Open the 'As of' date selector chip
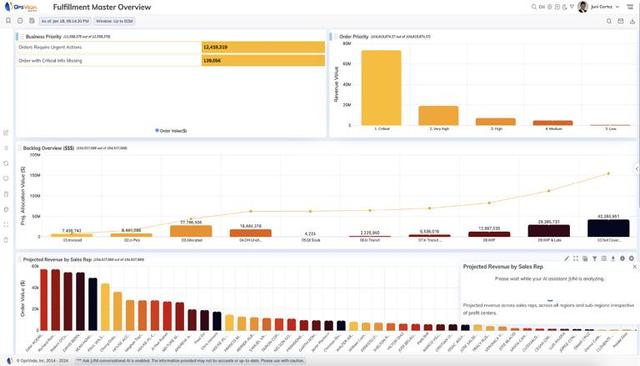 (65, 21)
